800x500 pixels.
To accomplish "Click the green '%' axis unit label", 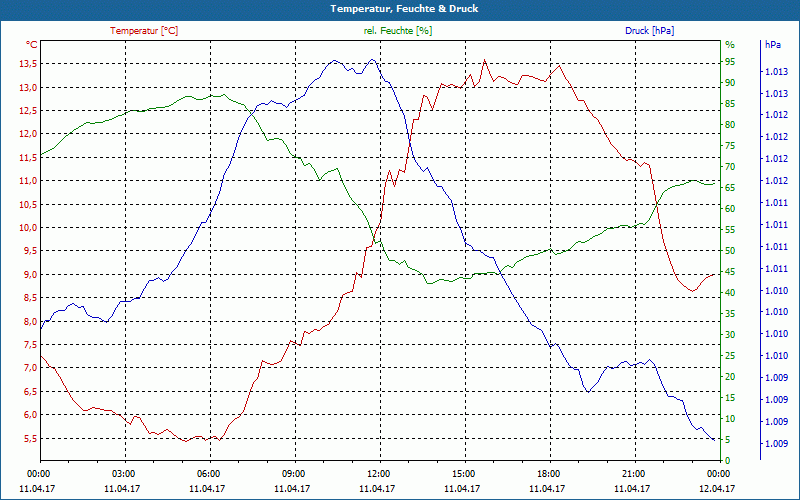I will [x=730, y=45].
